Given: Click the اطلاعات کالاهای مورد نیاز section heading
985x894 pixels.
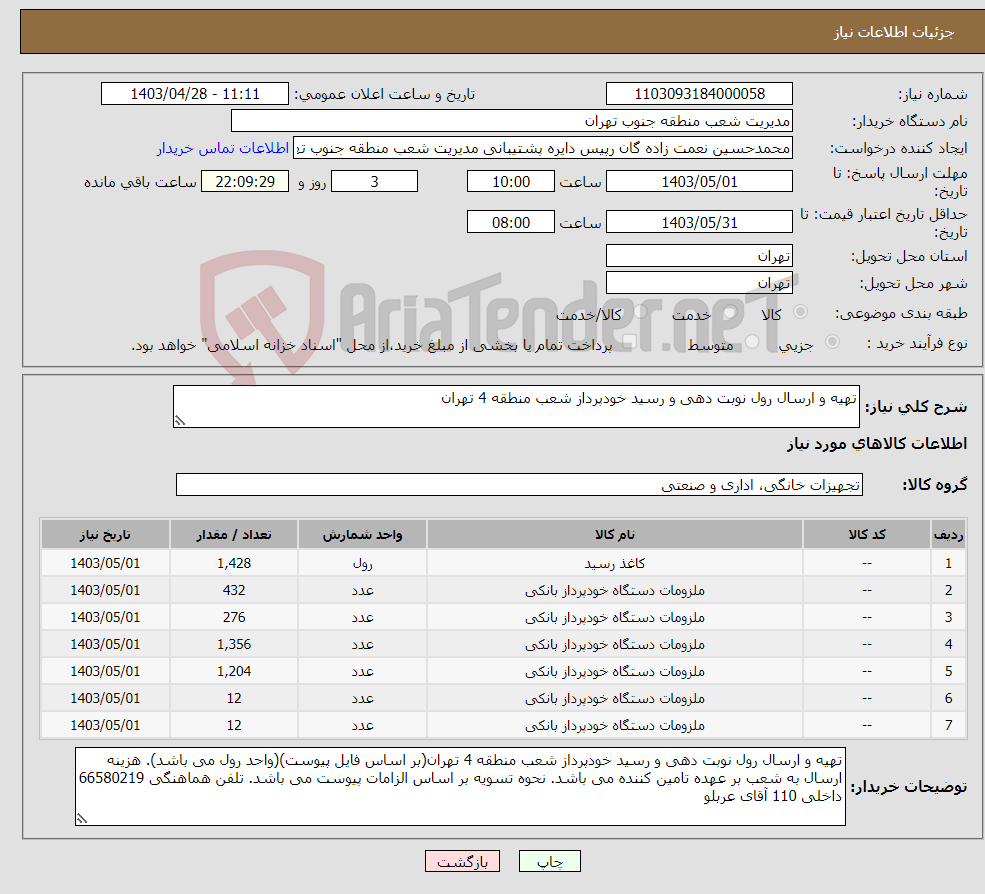Looking at the screenshot, I should [x=877, y=444].
